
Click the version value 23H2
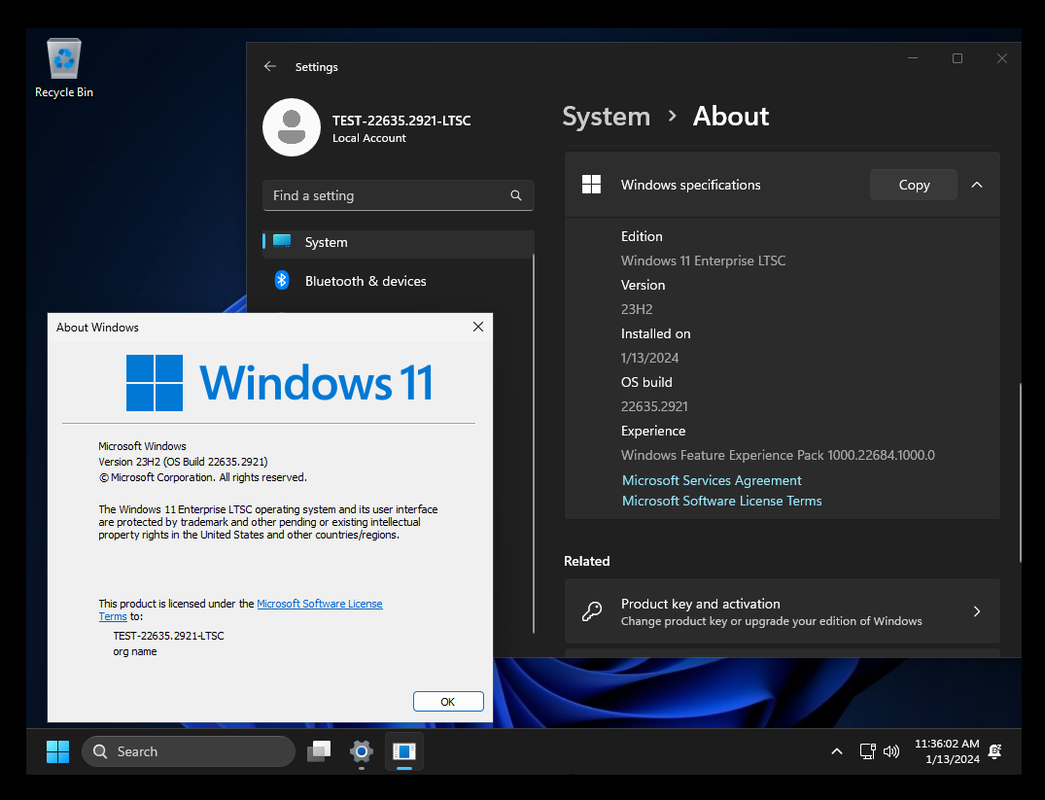[x=636, y=309]
